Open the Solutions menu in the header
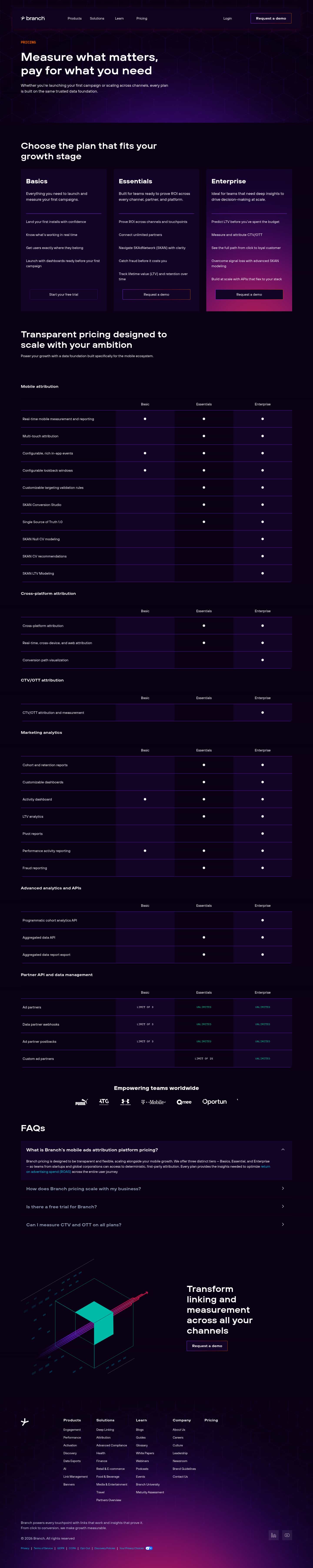Image resolution: width=313 pixels, height=1568 pixels. [97, 18]
